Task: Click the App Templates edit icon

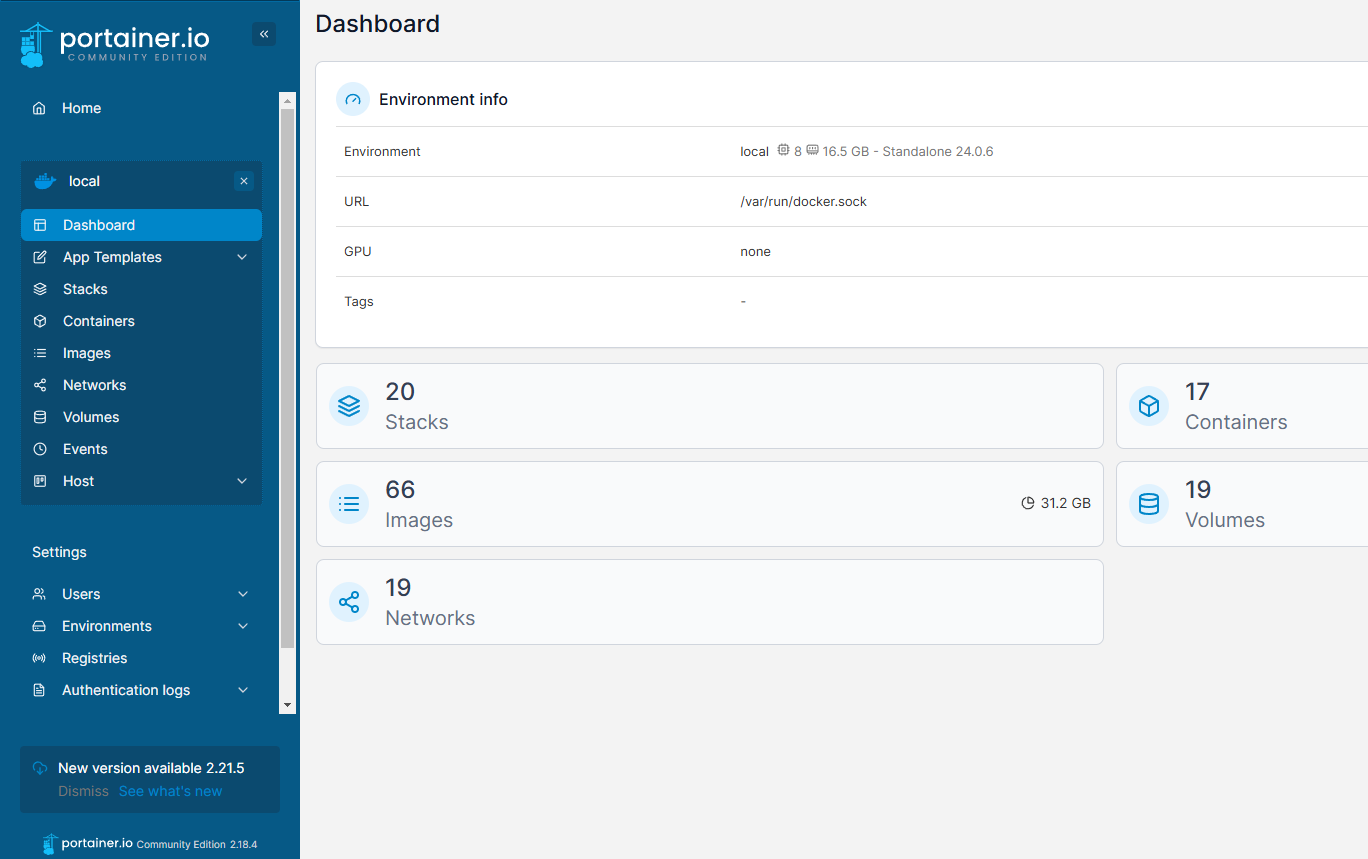Action: coord(40,257)
